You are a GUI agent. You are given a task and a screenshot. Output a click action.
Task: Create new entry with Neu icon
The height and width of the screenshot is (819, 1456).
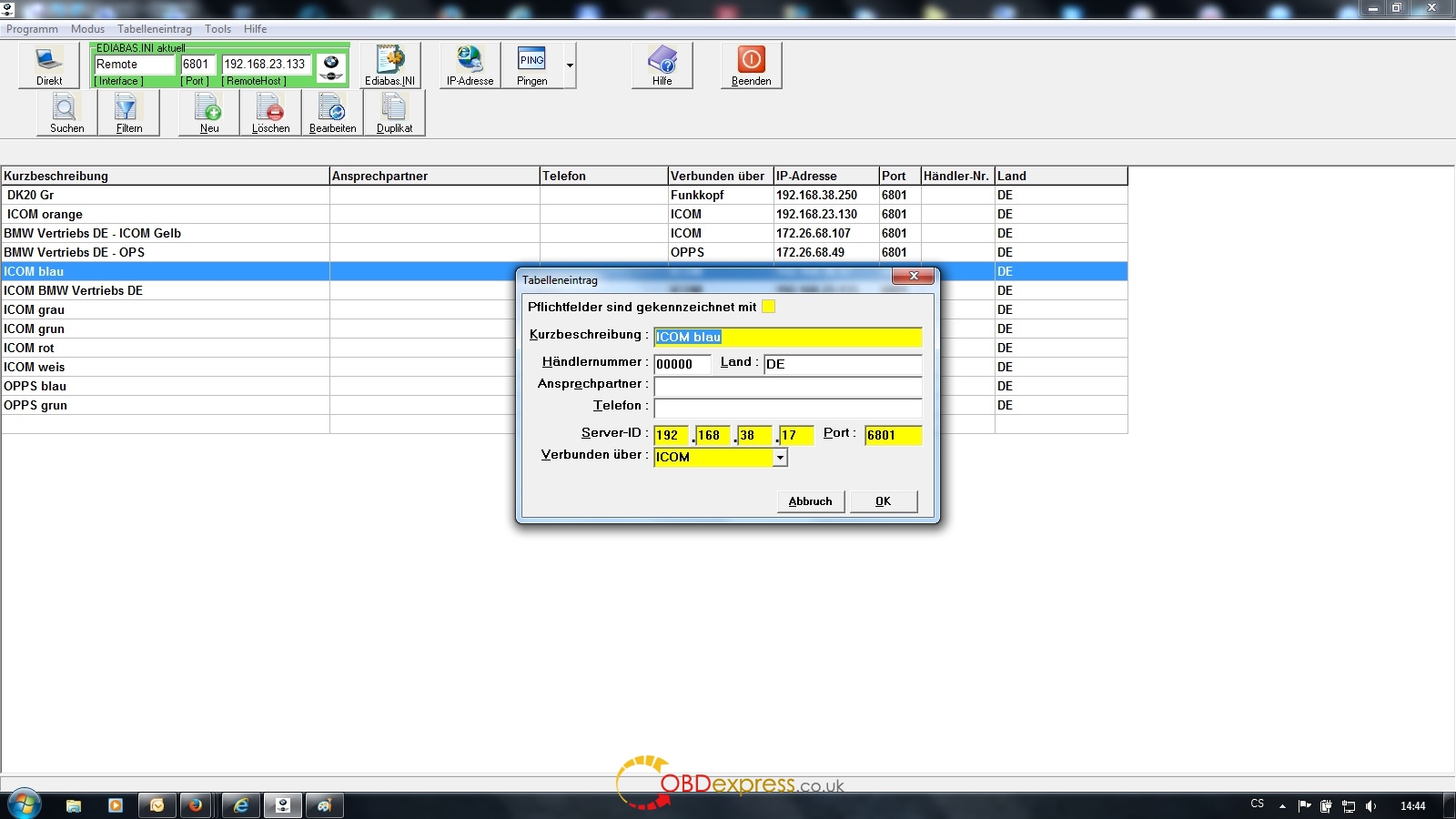click(208, 114)
